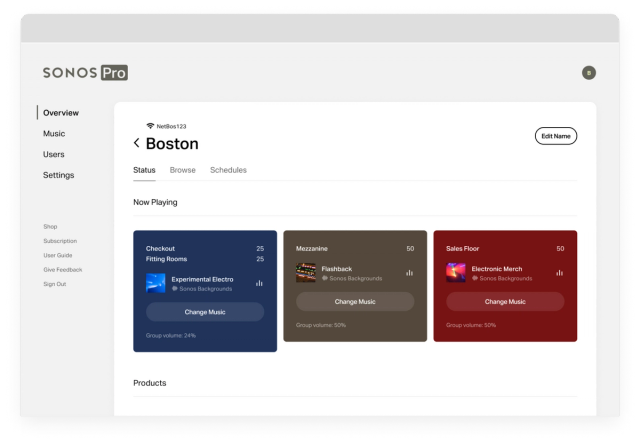Open Overview in the sidebar
This screenshot has width=640, height=444.
[x=61, y=113]
